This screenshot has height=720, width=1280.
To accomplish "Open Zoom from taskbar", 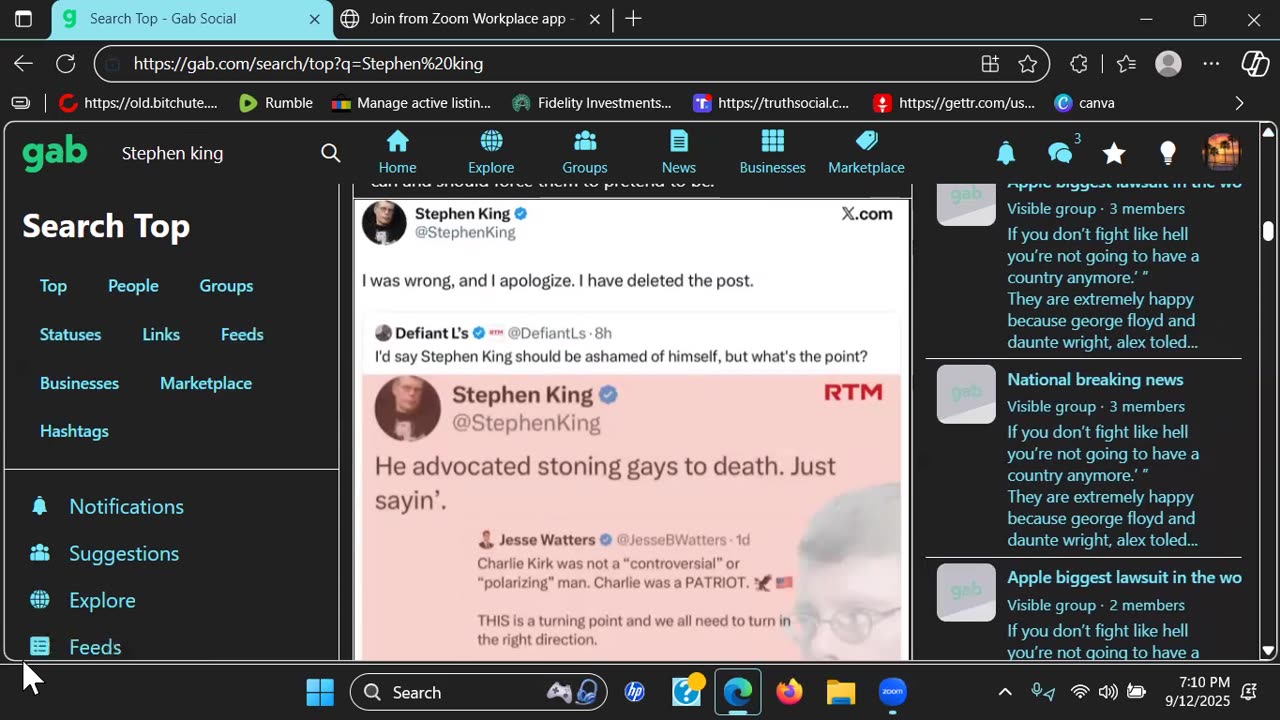I will 892,692.
